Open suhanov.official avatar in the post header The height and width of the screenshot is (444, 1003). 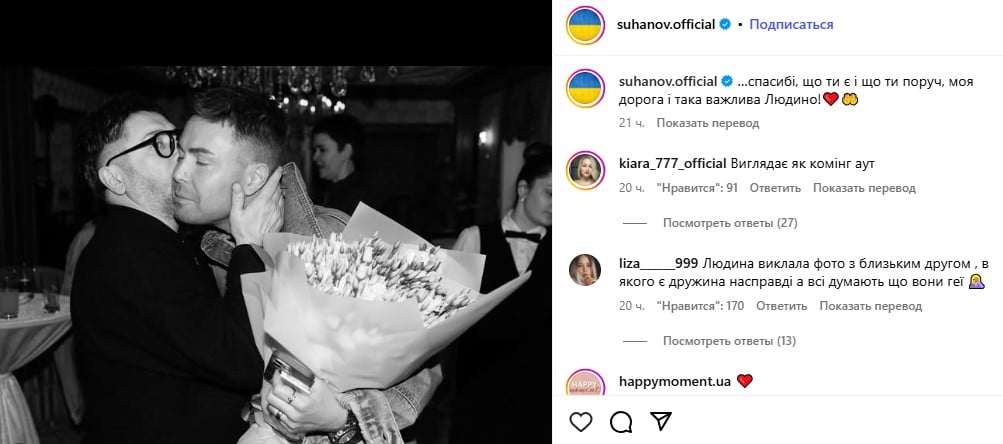click(585, 25)
